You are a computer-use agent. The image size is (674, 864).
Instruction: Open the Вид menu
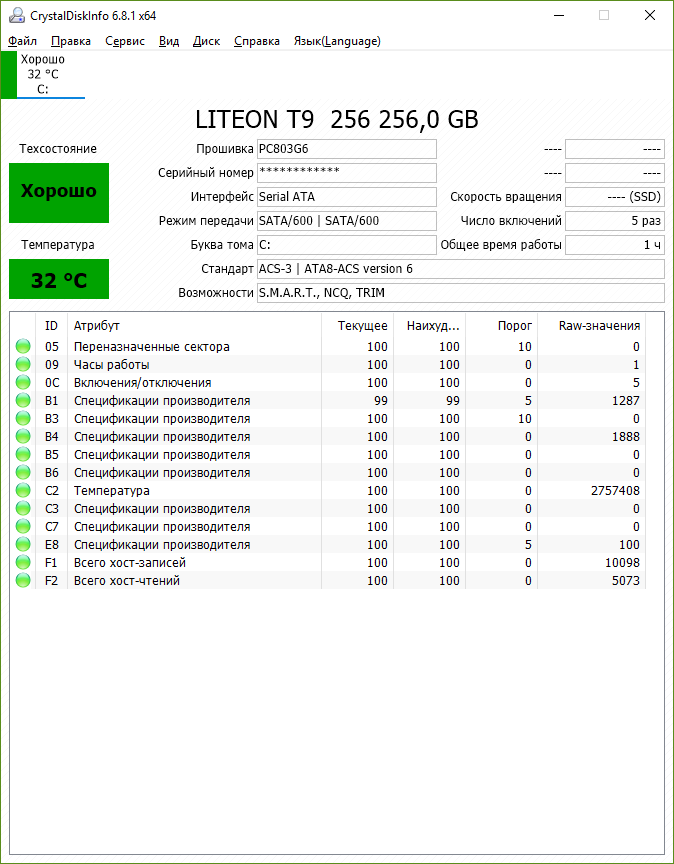pyautogui.click(x=169, y=41)
